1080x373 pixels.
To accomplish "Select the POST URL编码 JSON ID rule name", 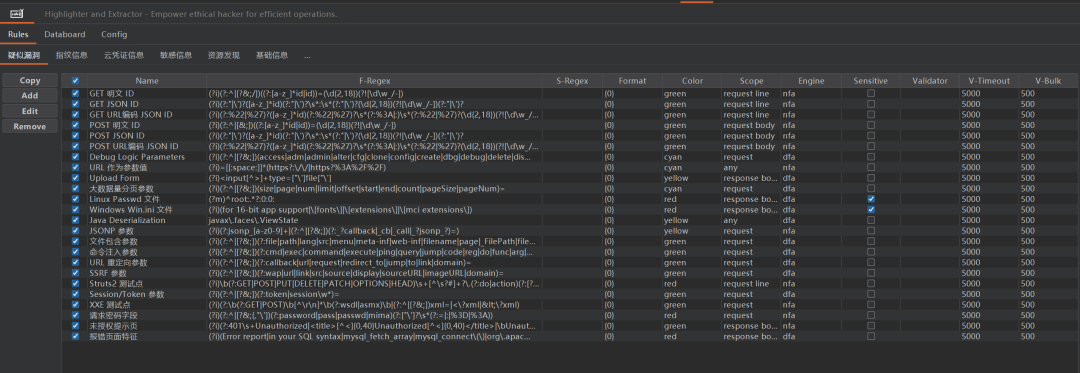I will pyautogui.click(x=134, y=147).
